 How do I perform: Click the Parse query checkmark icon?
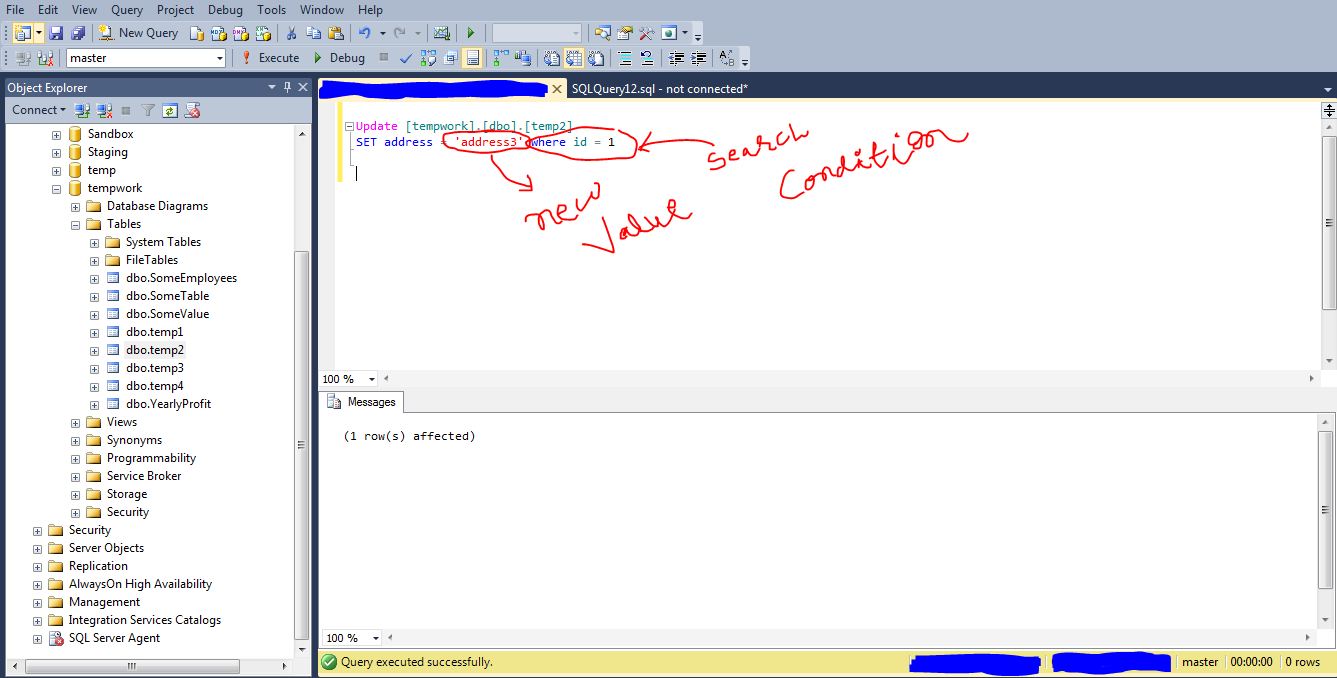tap(405, 58)
